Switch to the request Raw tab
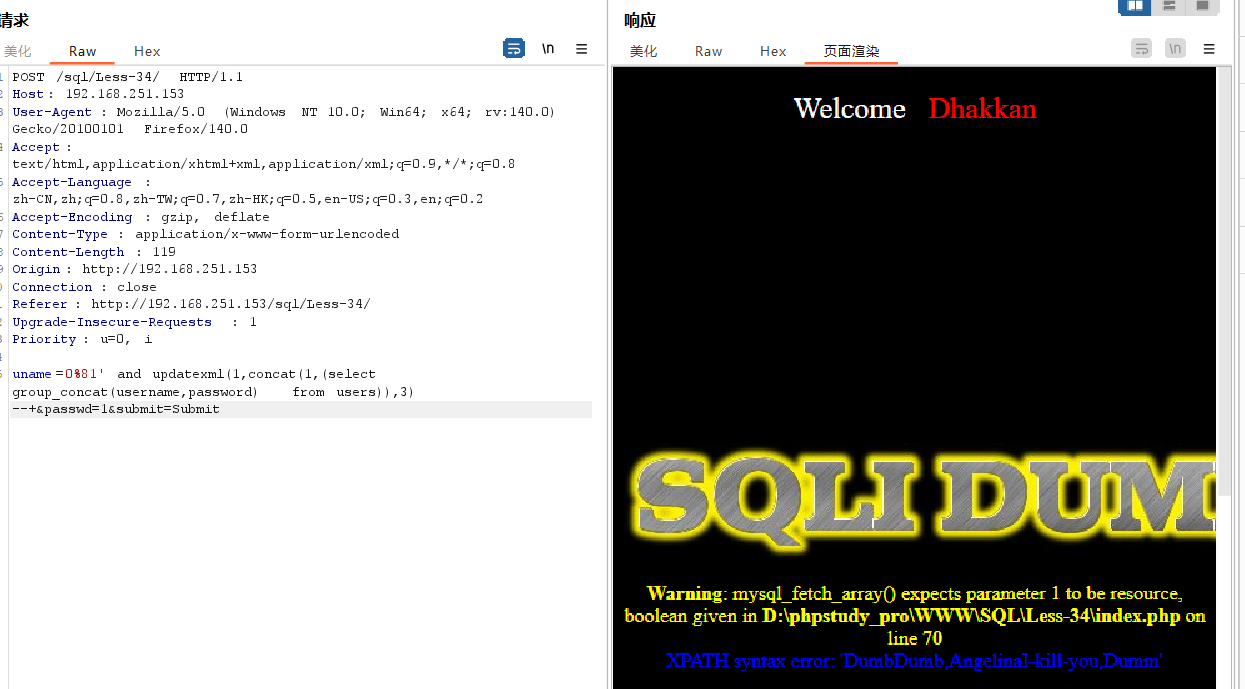 (83, 51)
